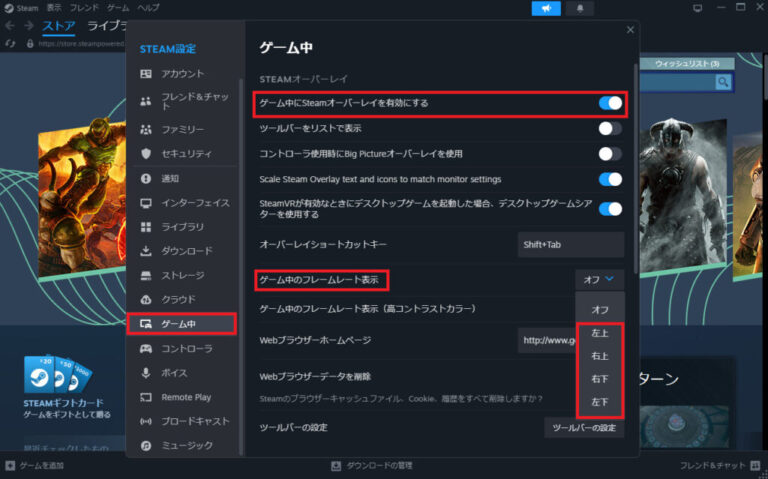Click the ツールバーの設定 button
The height and width of the screenshot is (479, 768).
tap(584, 428)
